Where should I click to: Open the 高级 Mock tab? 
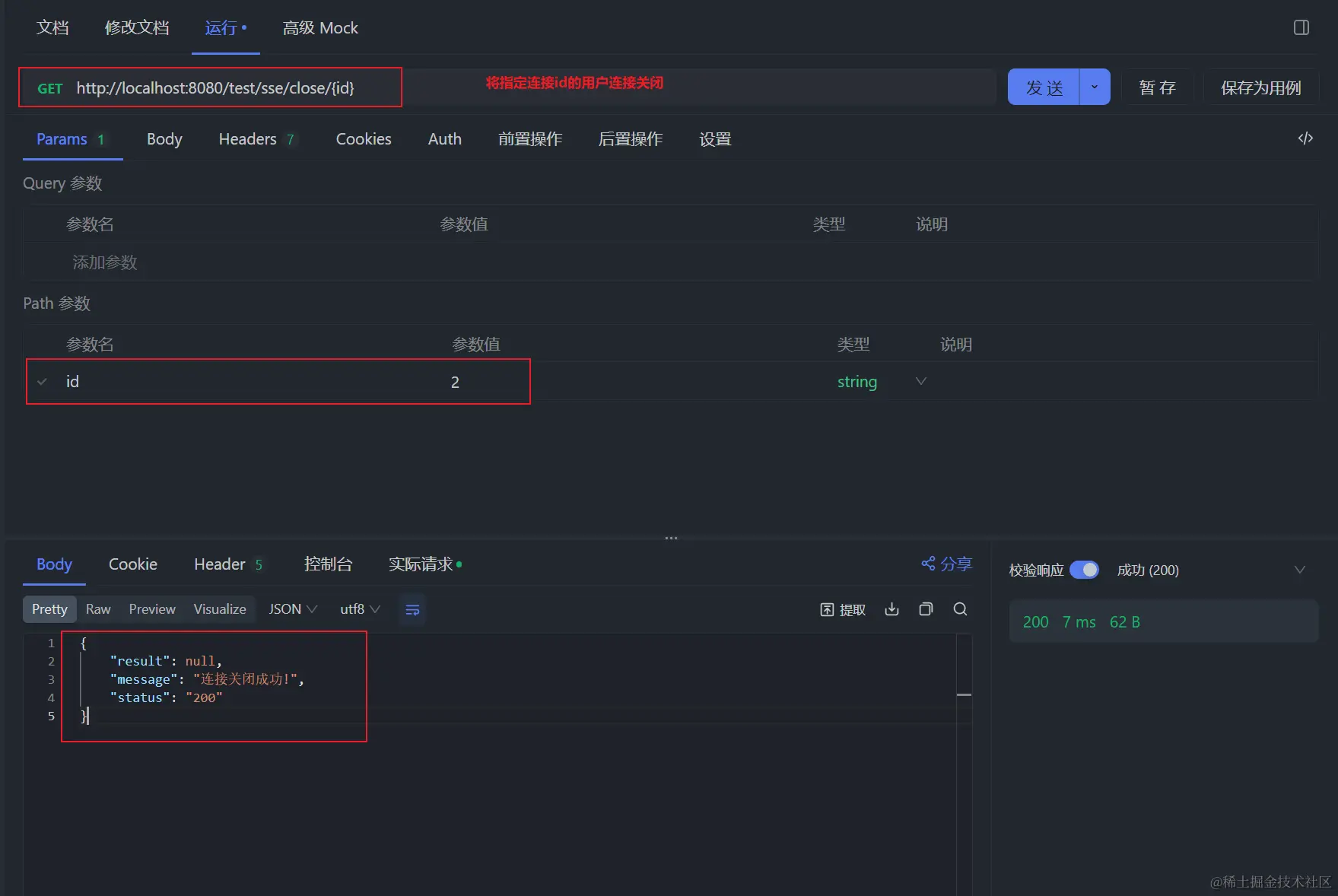point(320,28)
